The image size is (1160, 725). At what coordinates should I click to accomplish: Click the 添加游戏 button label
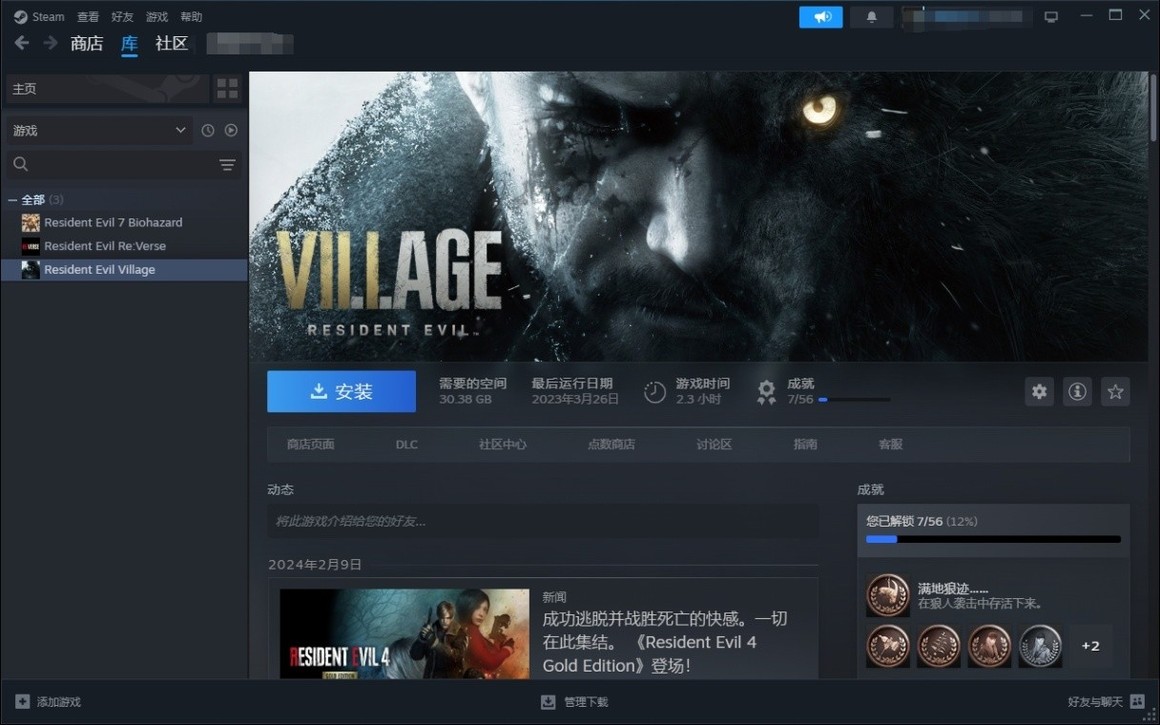tap(58, 701)
